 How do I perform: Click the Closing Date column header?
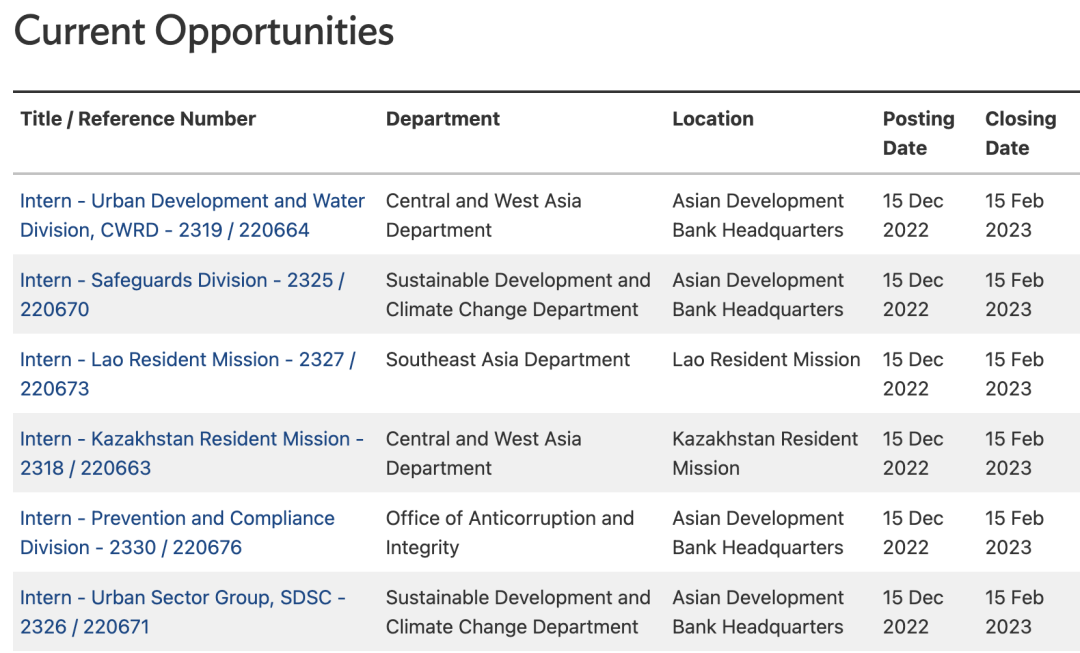coord(1020,133)
